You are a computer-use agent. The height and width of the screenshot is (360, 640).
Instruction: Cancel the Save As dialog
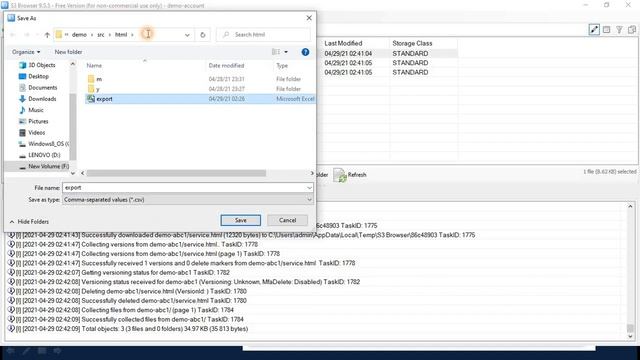287,220
